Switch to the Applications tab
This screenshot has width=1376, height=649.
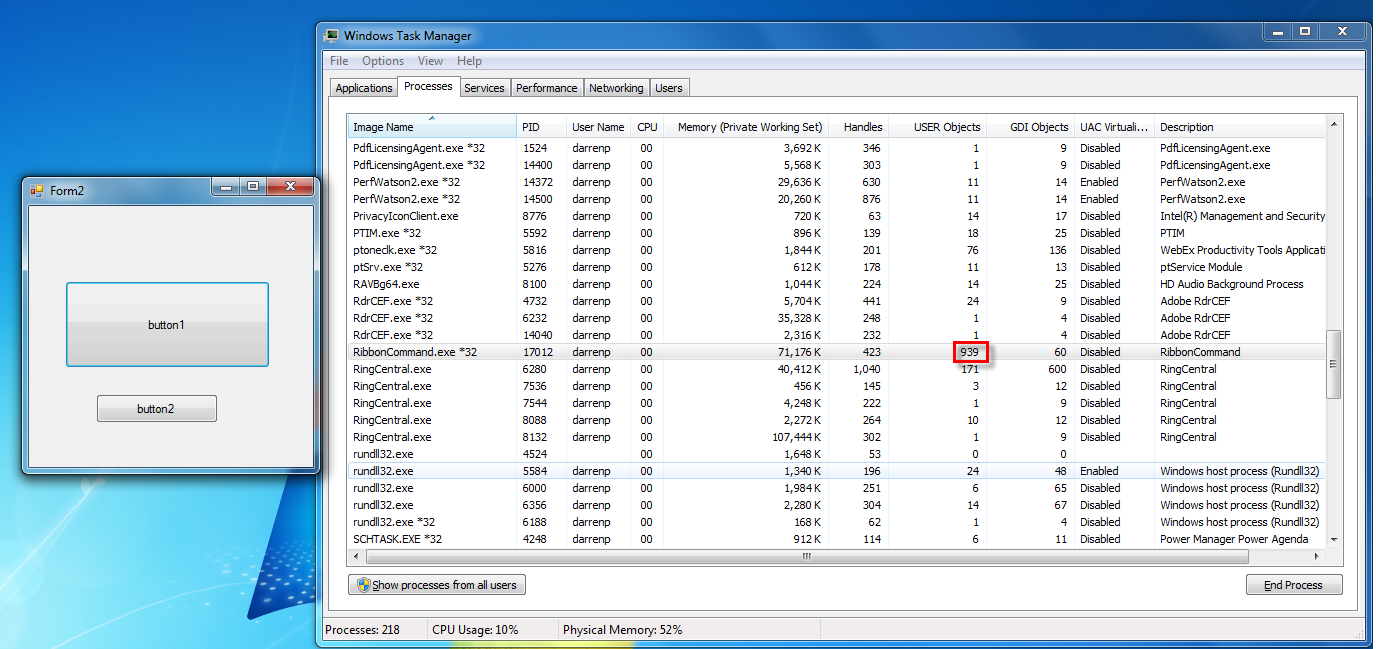[364, 88]
